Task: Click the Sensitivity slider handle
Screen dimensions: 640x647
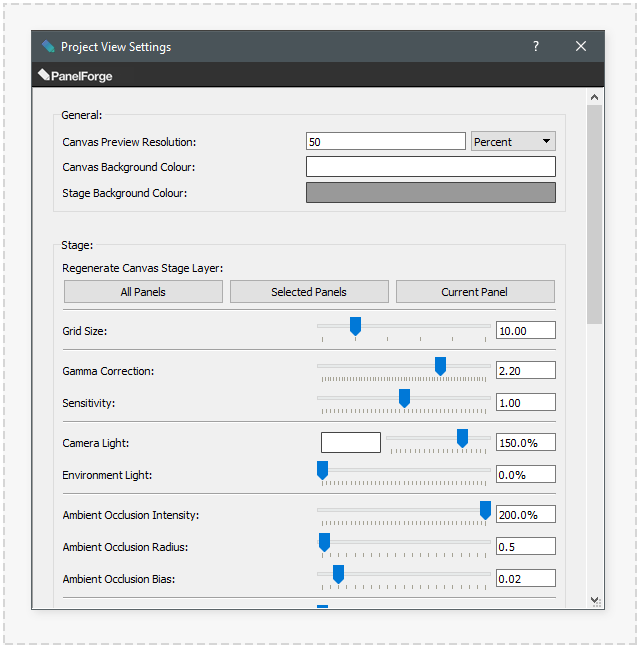Action: 404,398
